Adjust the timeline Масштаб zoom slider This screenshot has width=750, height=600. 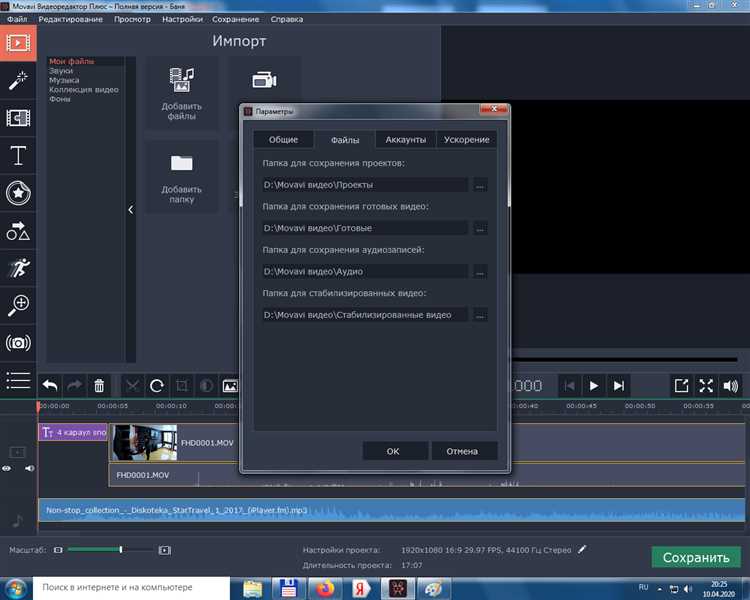(x=120, y=550)
